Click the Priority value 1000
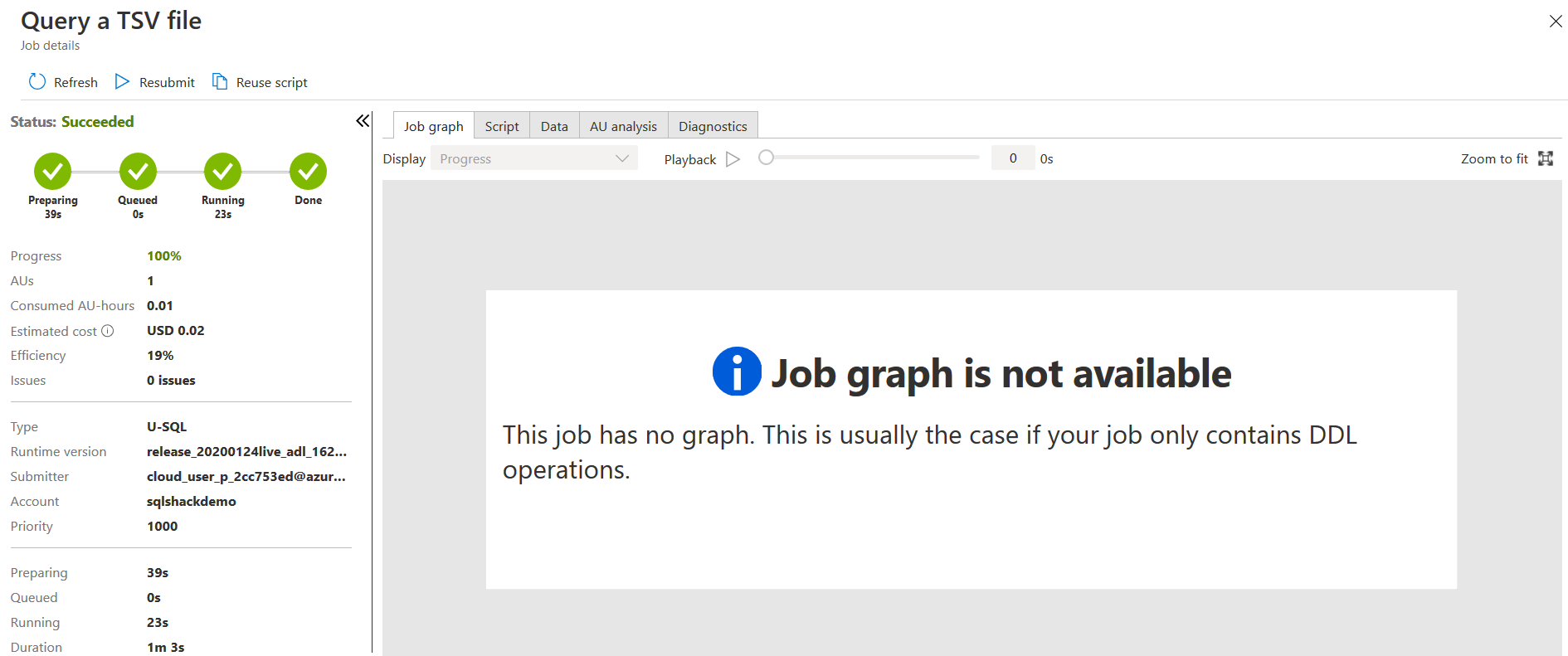The image size is (1568, 656). (x=163, y=527)
